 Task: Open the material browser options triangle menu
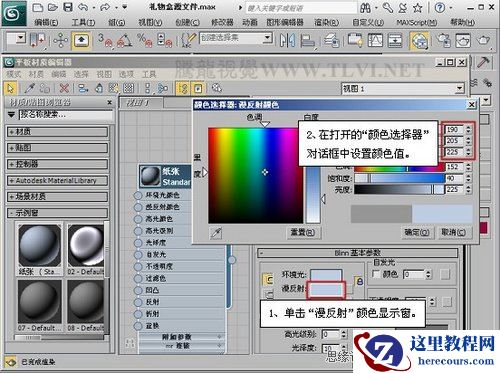click(11, 115)
